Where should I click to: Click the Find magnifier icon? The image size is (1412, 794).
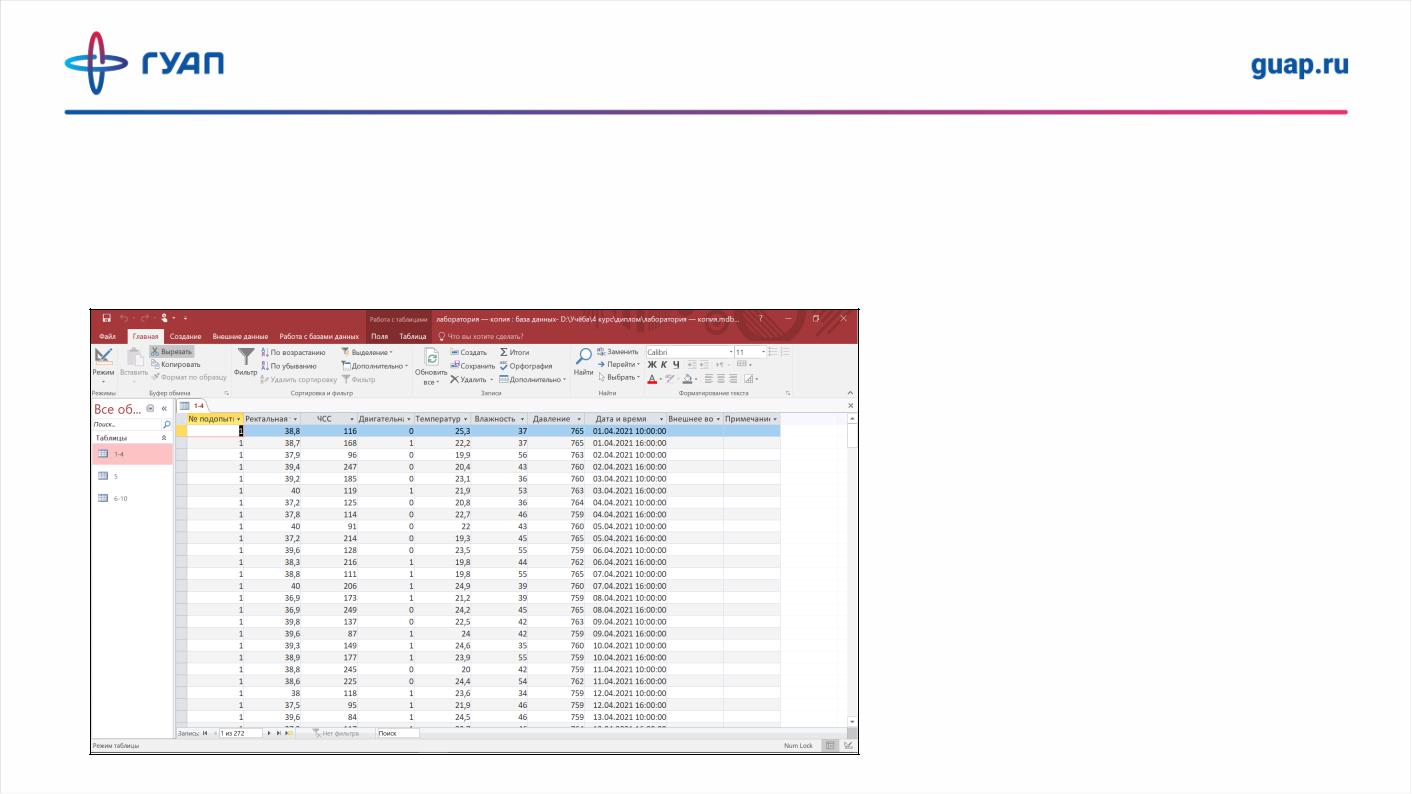[583, 357]
